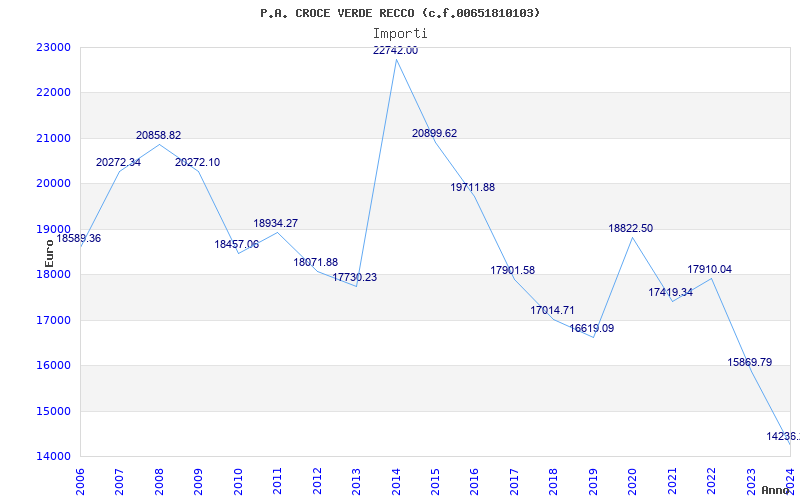Screen dimensions: 800x500
Task: Click the x-axis year 2019
Action: click(593, 481)
